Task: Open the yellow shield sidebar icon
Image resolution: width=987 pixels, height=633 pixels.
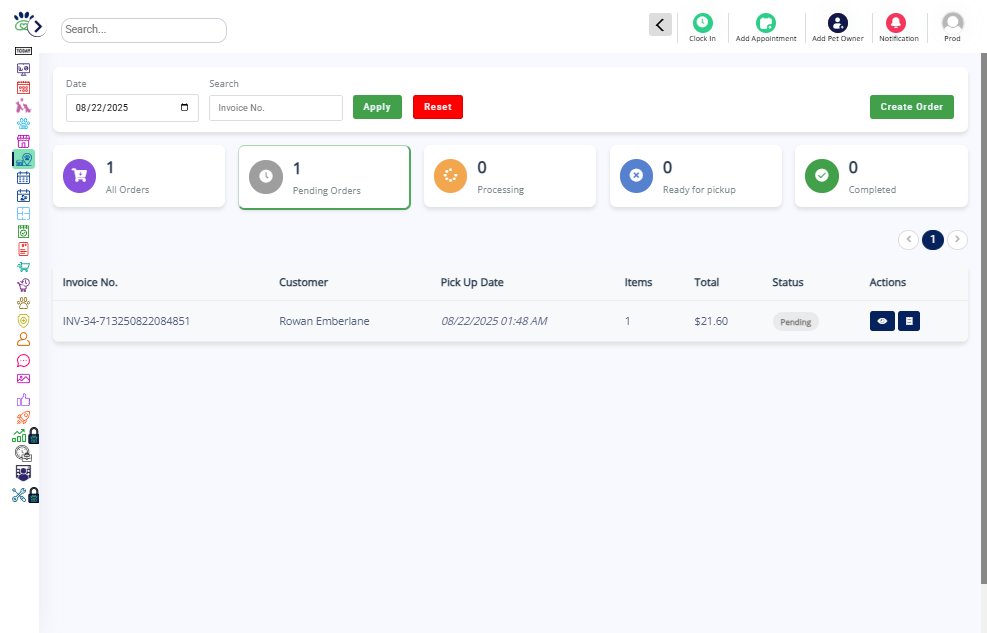Action: (x=23, y=321)
